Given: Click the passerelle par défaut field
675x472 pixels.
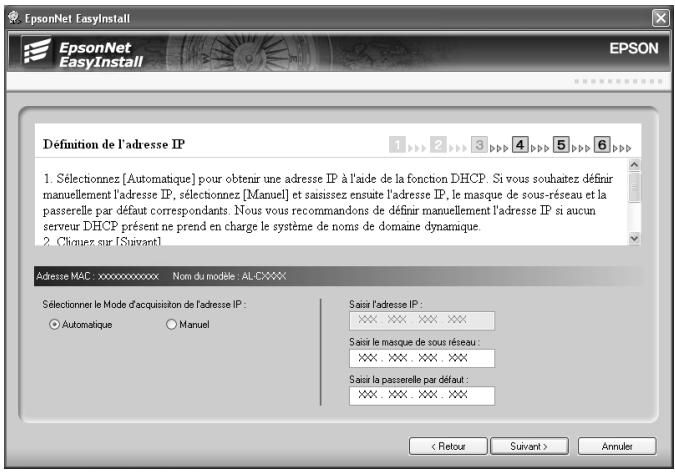Looking at the screenshot, I should (x=422, y=395).
